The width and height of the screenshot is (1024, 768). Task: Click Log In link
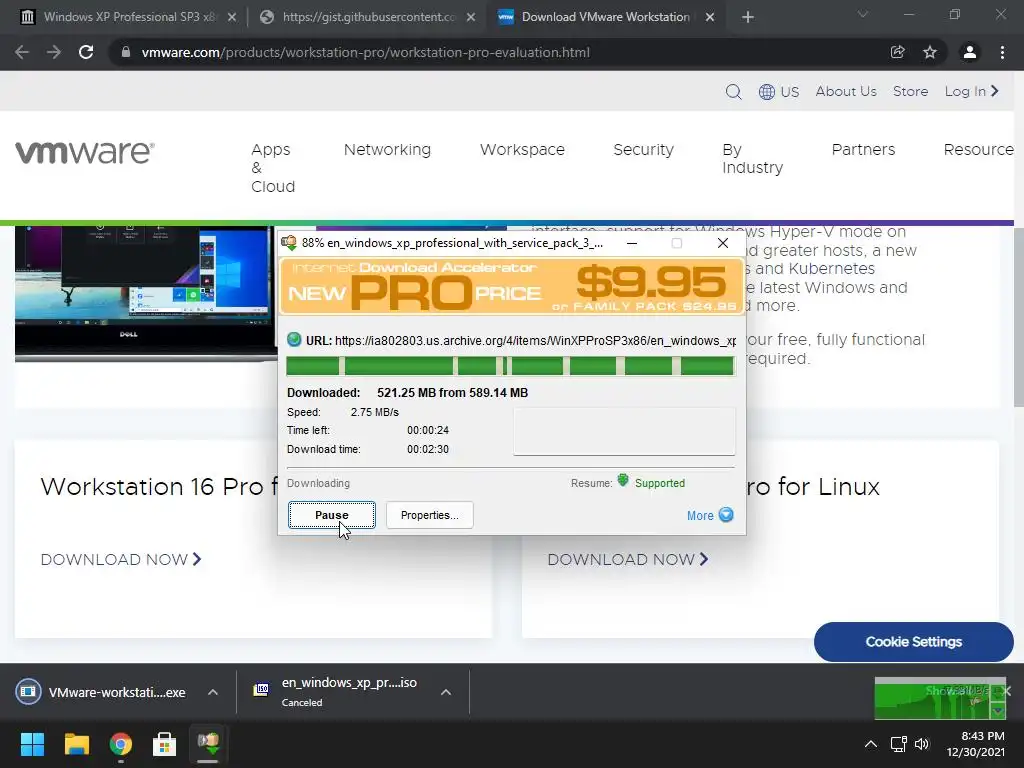972,91
